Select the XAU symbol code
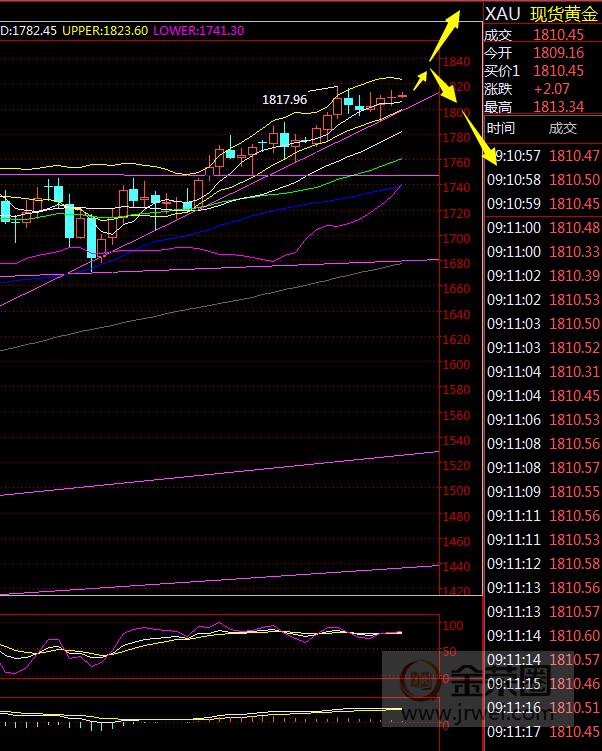The height and width of the screenshot is (751, 602). [502, 14]
